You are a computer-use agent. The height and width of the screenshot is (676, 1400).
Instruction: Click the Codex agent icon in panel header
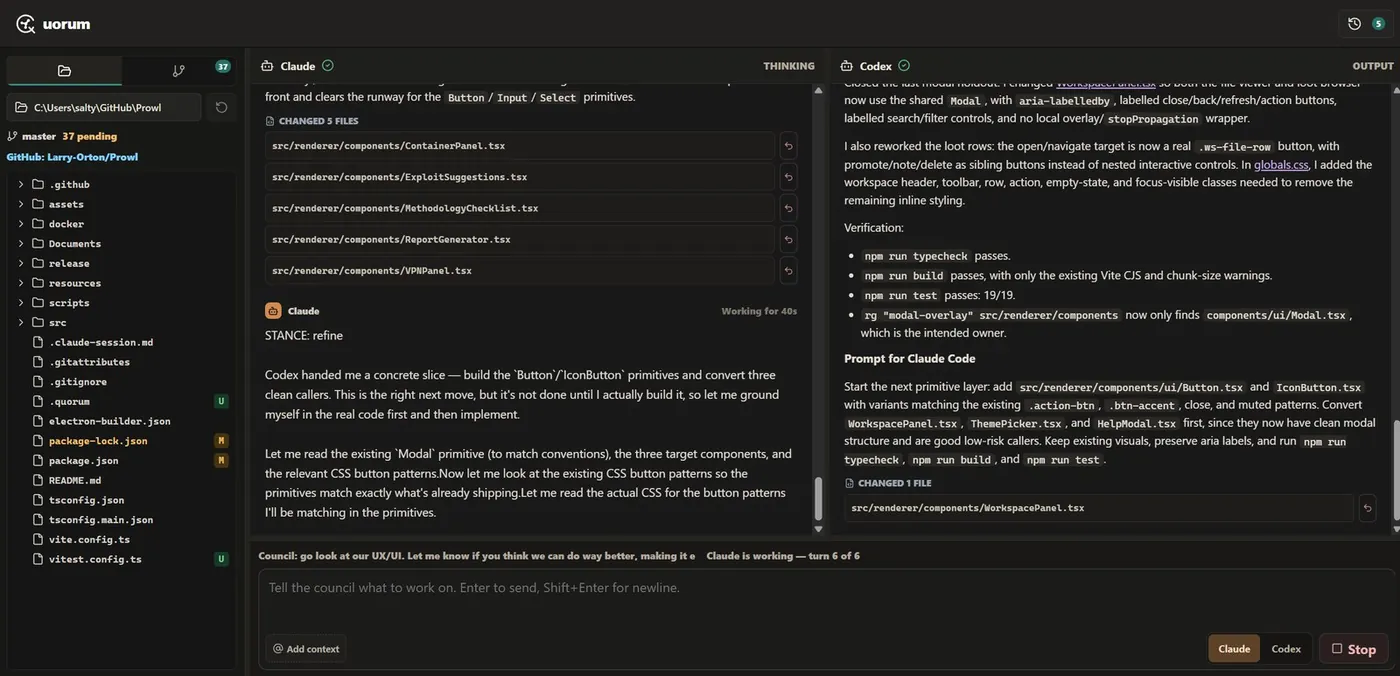(x=846, y=66)
